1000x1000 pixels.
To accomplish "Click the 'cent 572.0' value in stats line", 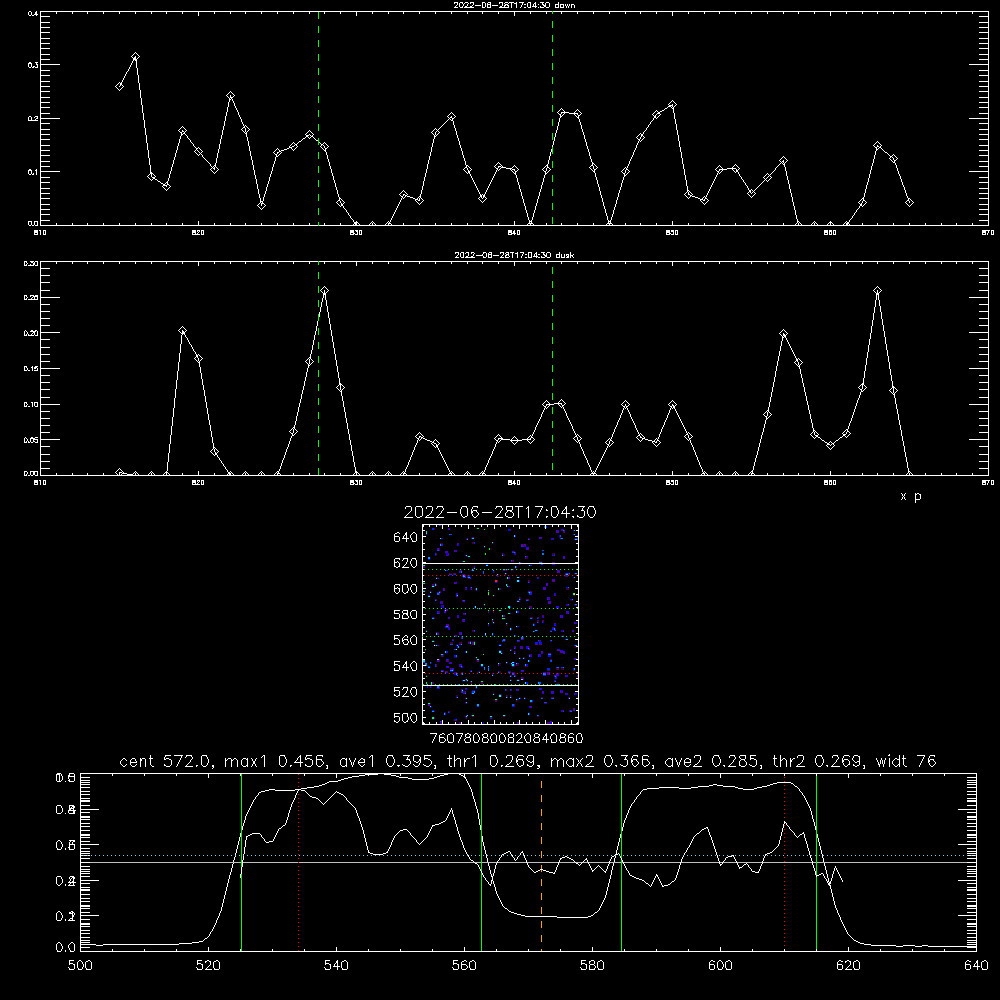I will coord(165,761).
